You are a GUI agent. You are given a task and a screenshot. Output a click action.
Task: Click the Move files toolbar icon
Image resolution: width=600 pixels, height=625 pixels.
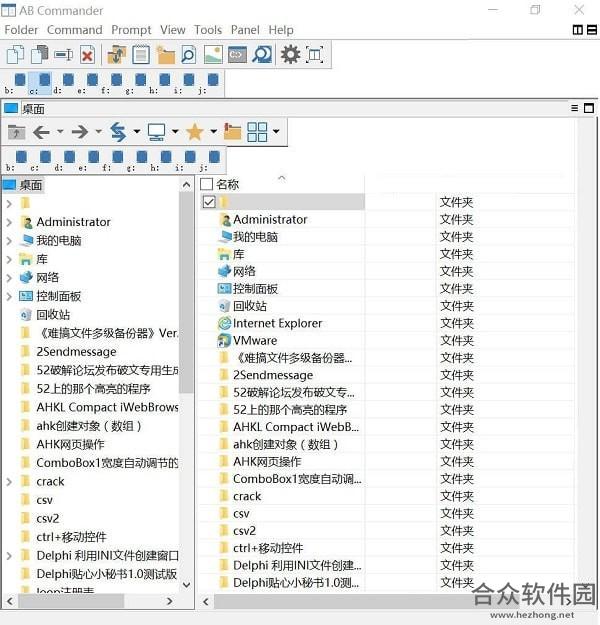pyautogui.click(x=40, y=55)
